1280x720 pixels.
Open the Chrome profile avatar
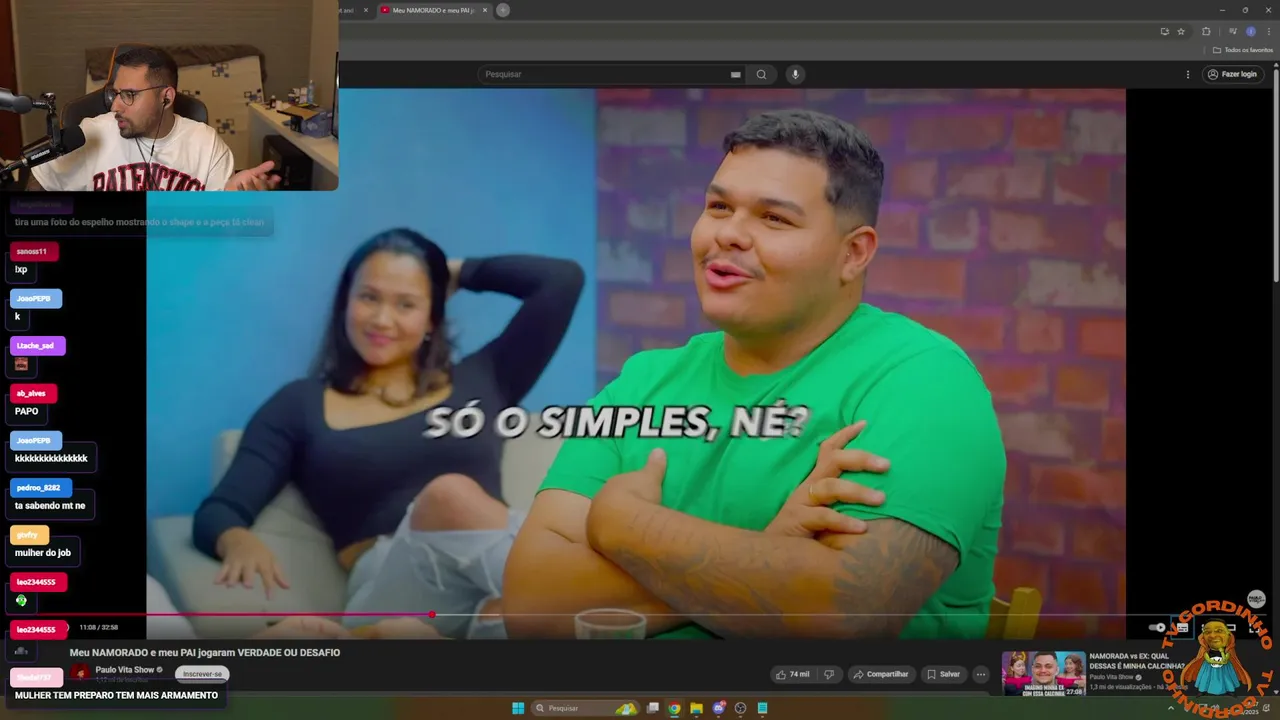point(1250,31)
